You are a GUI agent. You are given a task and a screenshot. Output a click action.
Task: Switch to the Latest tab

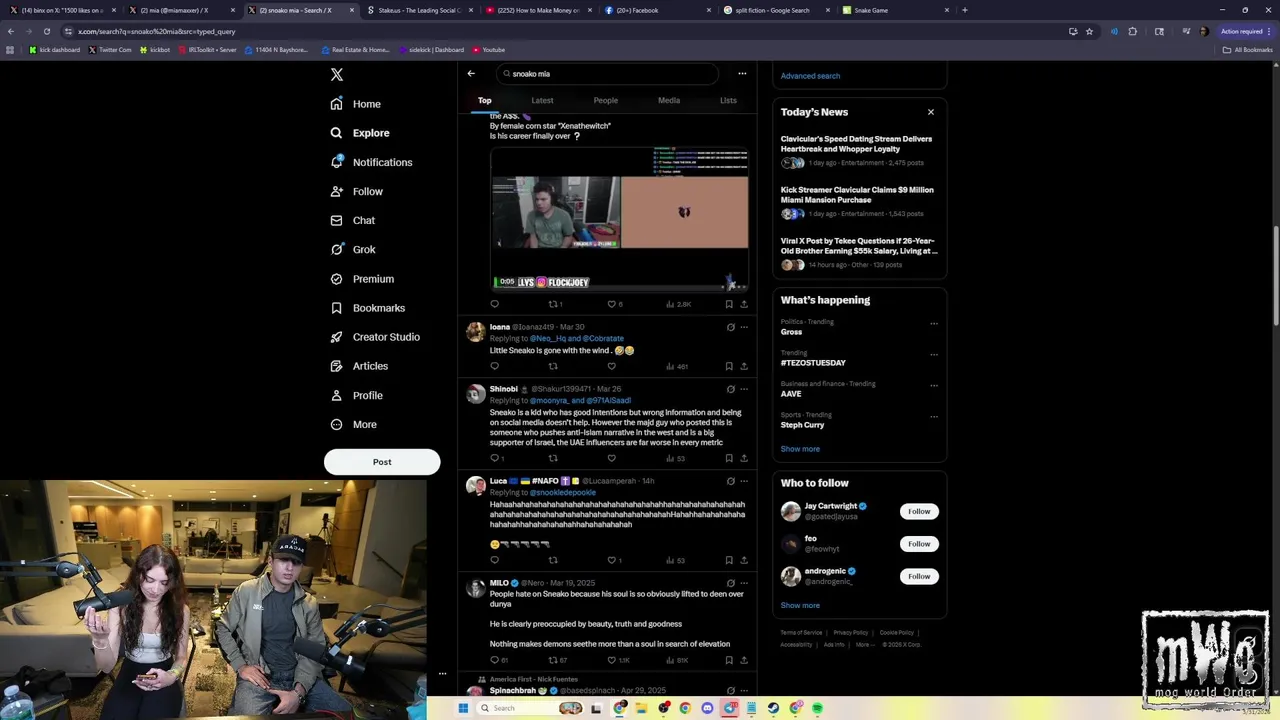pos(542,100)
